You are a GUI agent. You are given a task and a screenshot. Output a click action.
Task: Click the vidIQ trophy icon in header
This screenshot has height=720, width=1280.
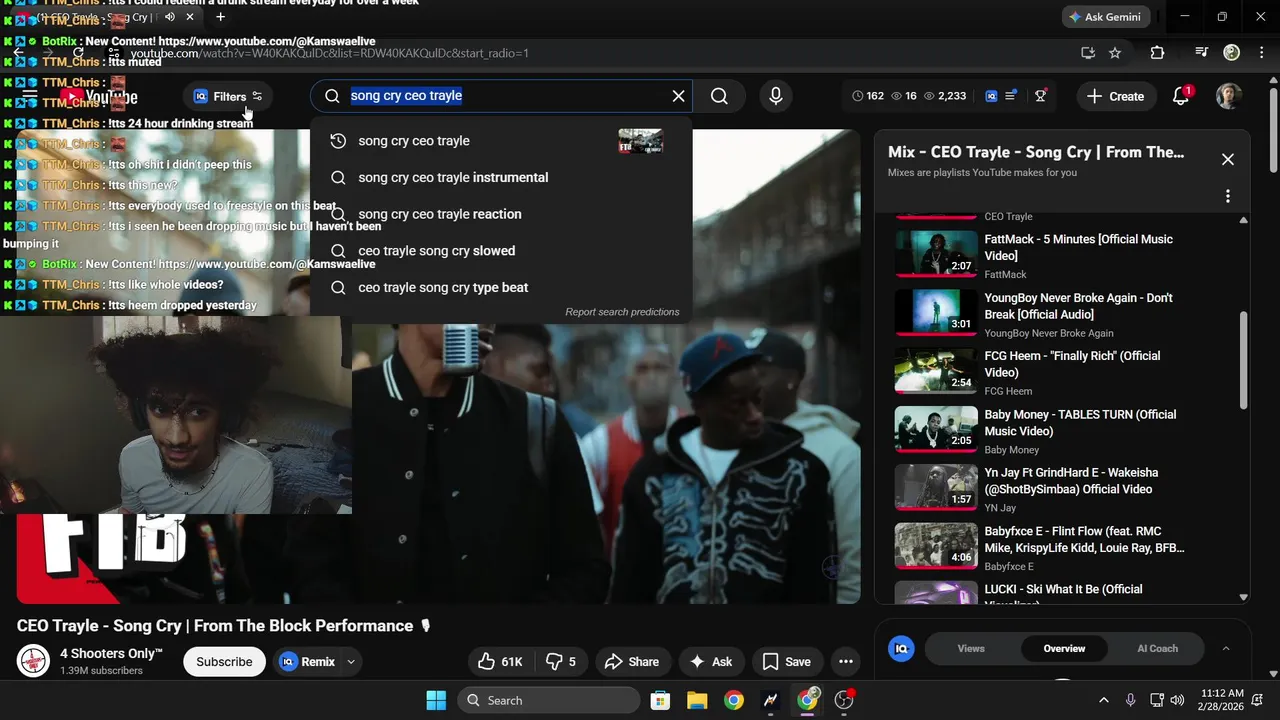pyautogui.click(x=1041, y=96)
